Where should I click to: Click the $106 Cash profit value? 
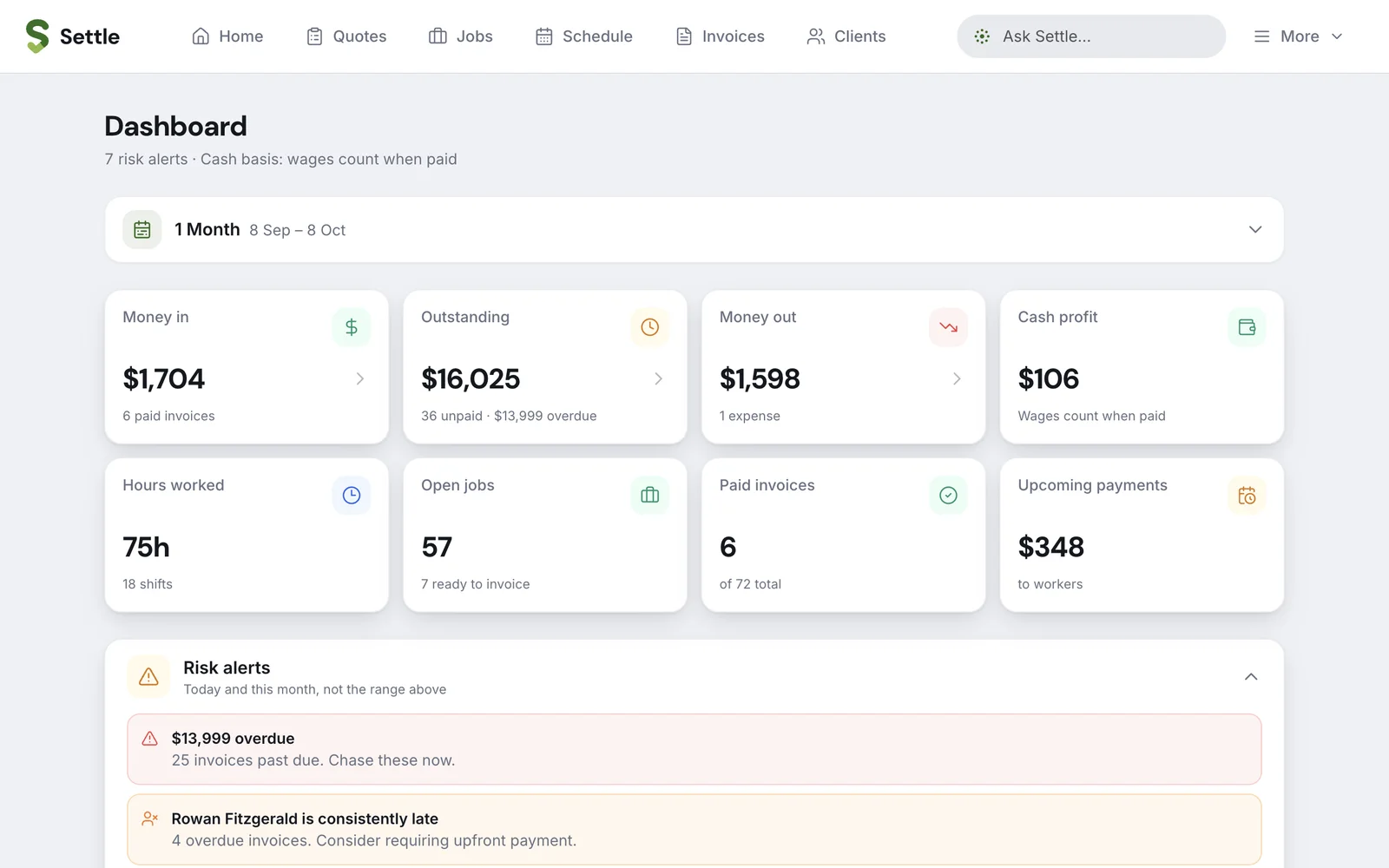click(x=1049, y=378)
